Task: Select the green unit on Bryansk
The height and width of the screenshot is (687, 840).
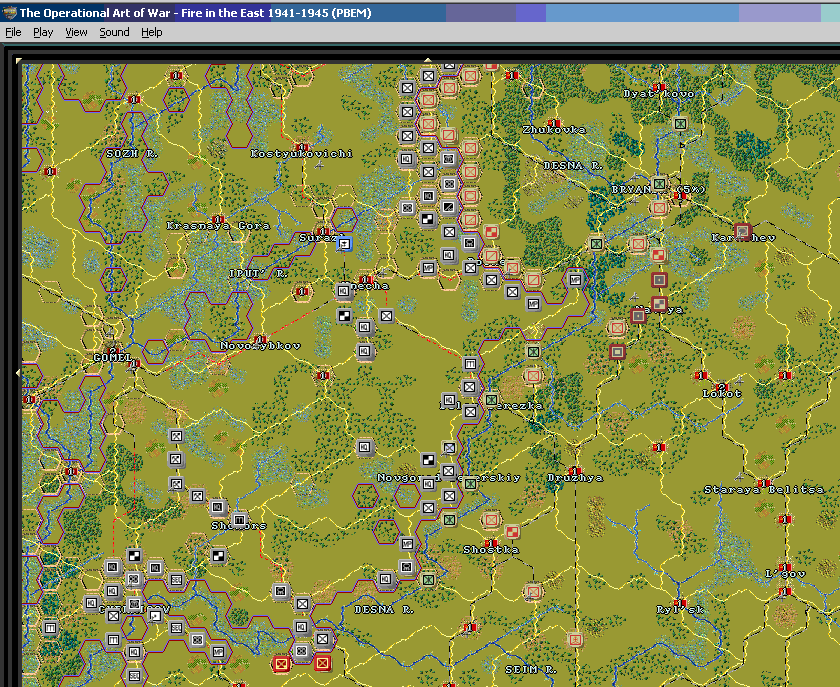Action: (x=659, y=184)
